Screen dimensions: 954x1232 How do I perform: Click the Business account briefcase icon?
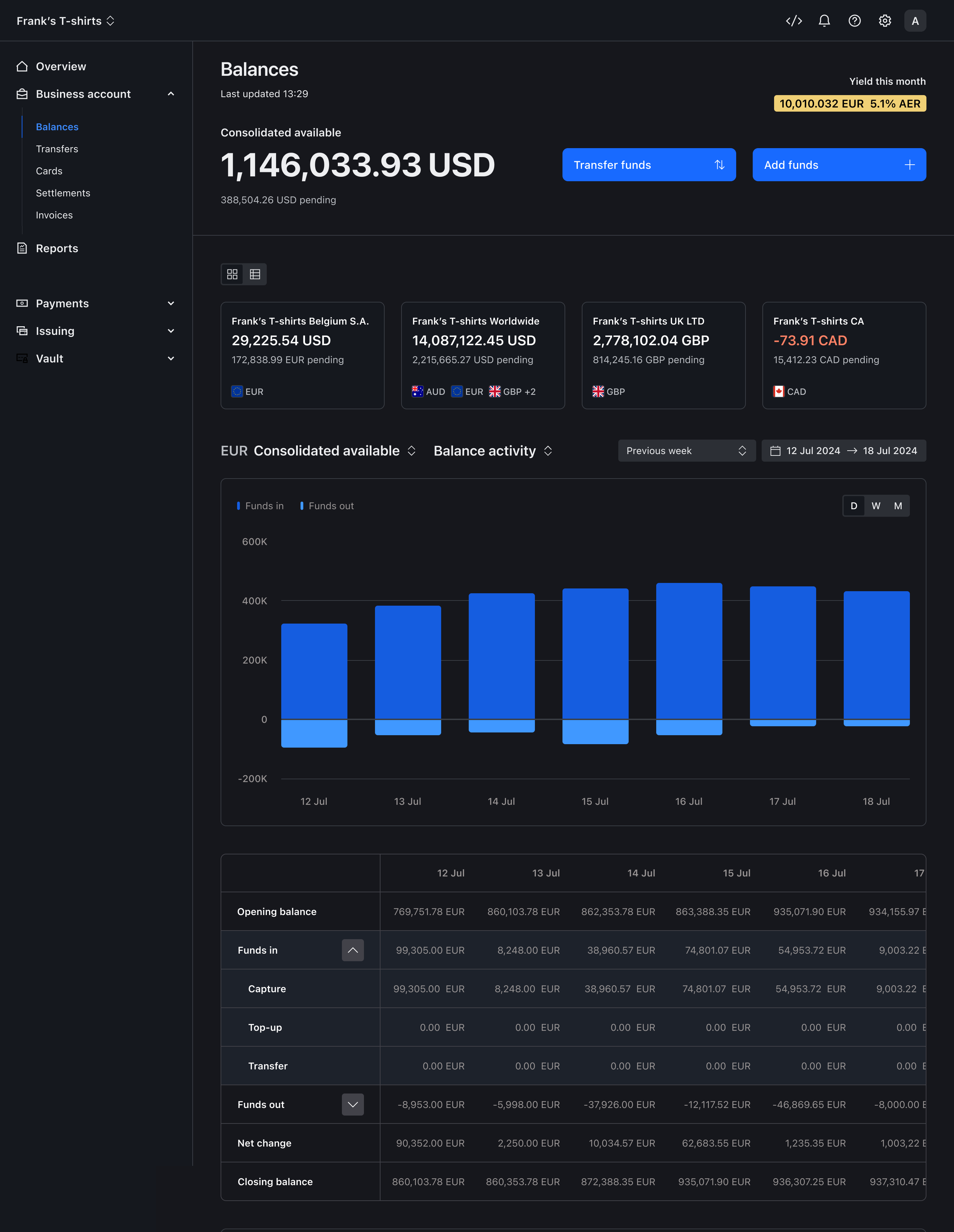[x=22, y=94]
